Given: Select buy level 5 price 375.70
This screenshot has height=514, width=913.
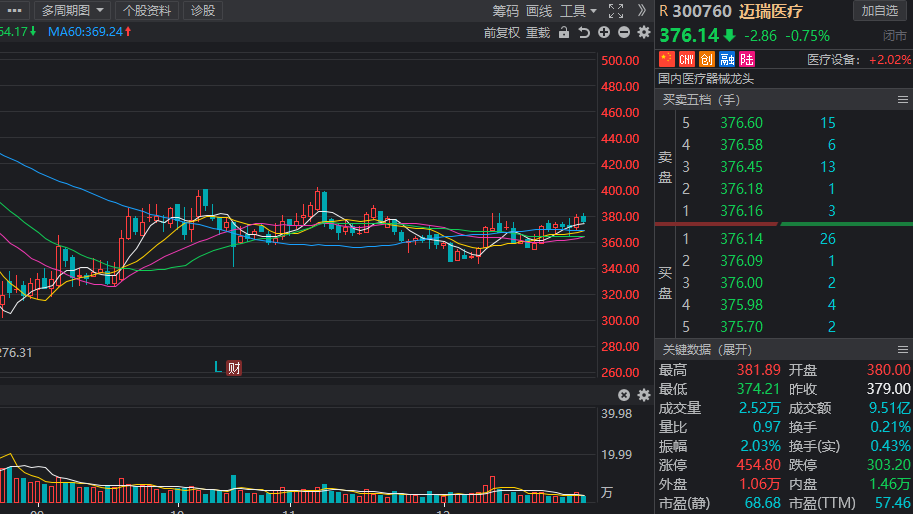Looking at the screenshot, I should point(741,327).
